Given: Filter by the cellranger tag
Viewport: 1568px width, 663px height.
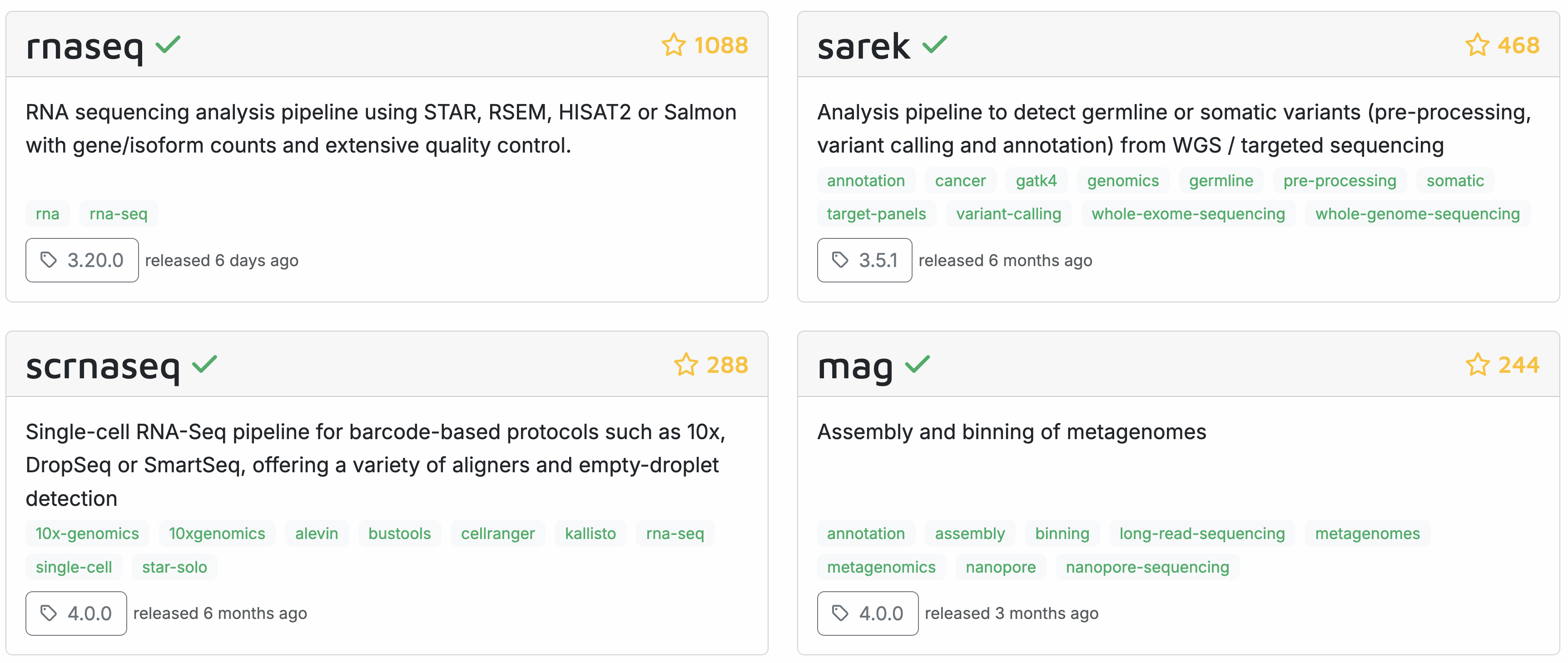Looking at the screenshot, I should [x=497, y=534].
